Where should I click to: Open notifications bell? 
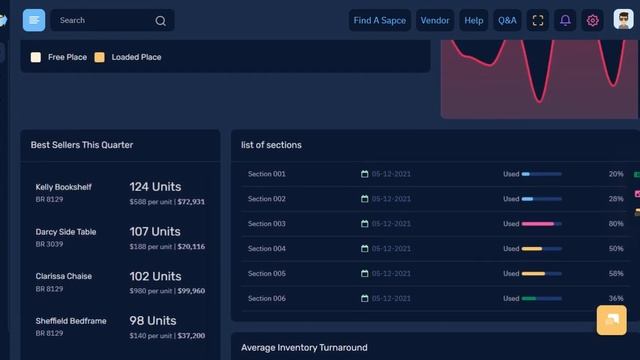point(565,20)
